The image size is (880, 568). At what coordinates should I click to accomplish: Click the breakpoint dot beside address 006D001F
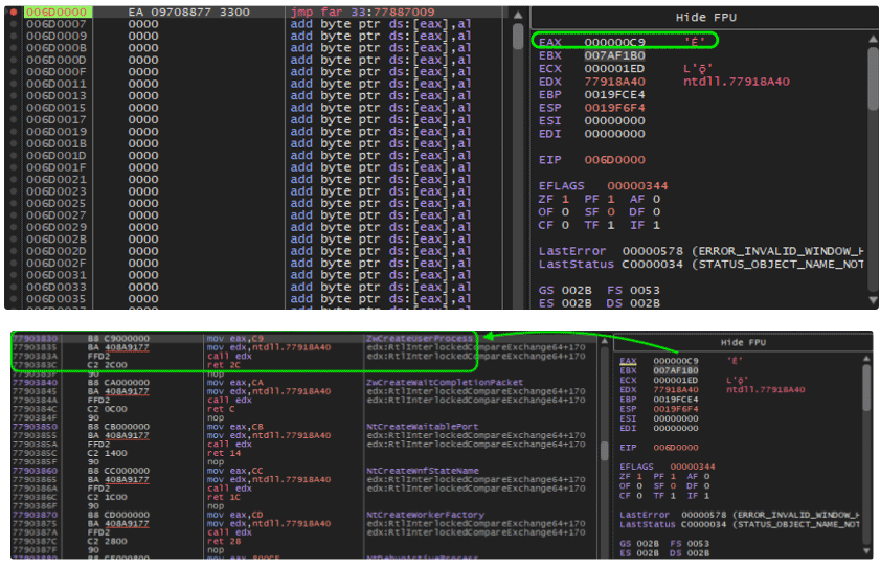[13, 167]
